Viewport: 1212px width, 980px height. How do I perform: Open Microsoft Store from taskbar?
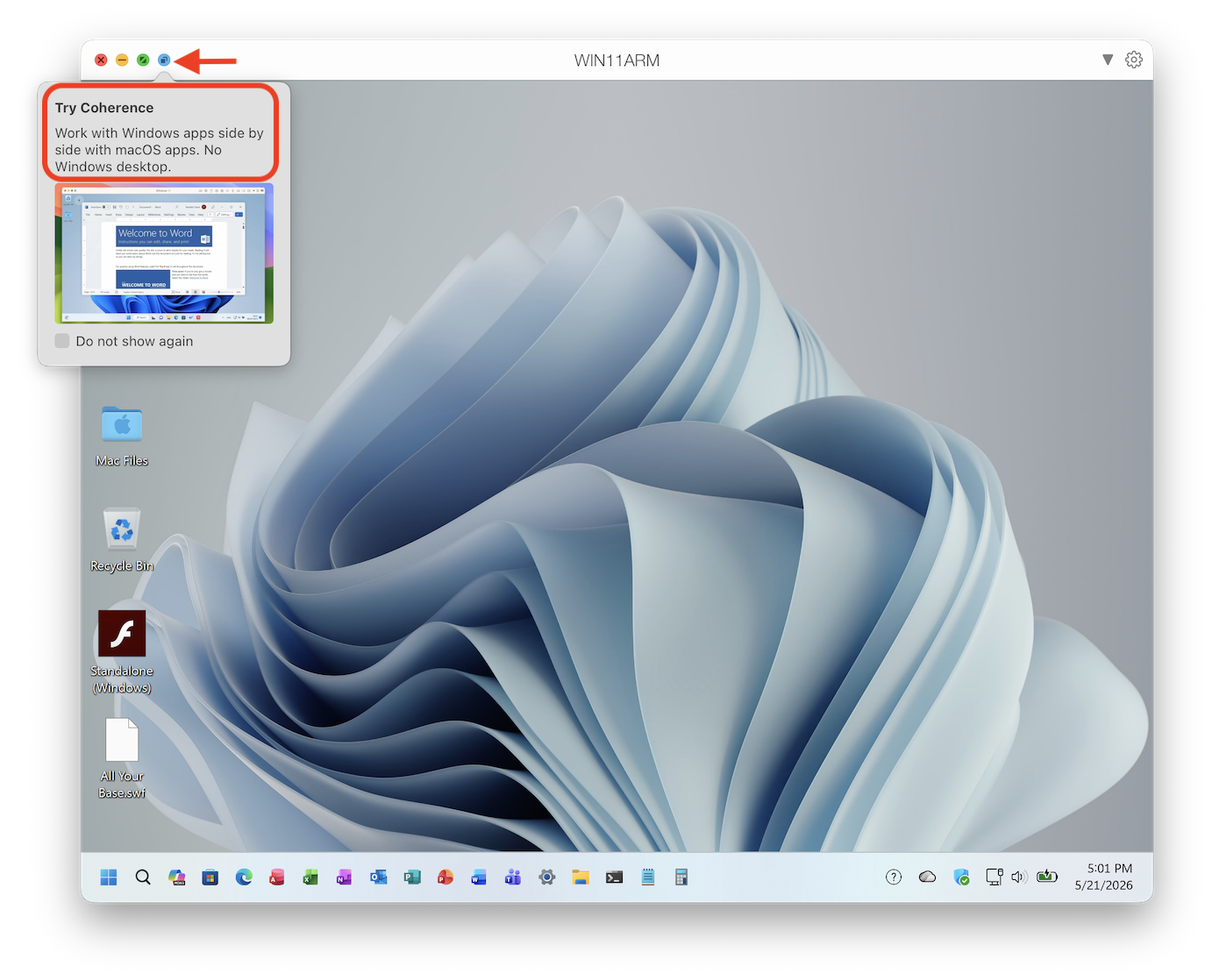click(x=210, y=877)
